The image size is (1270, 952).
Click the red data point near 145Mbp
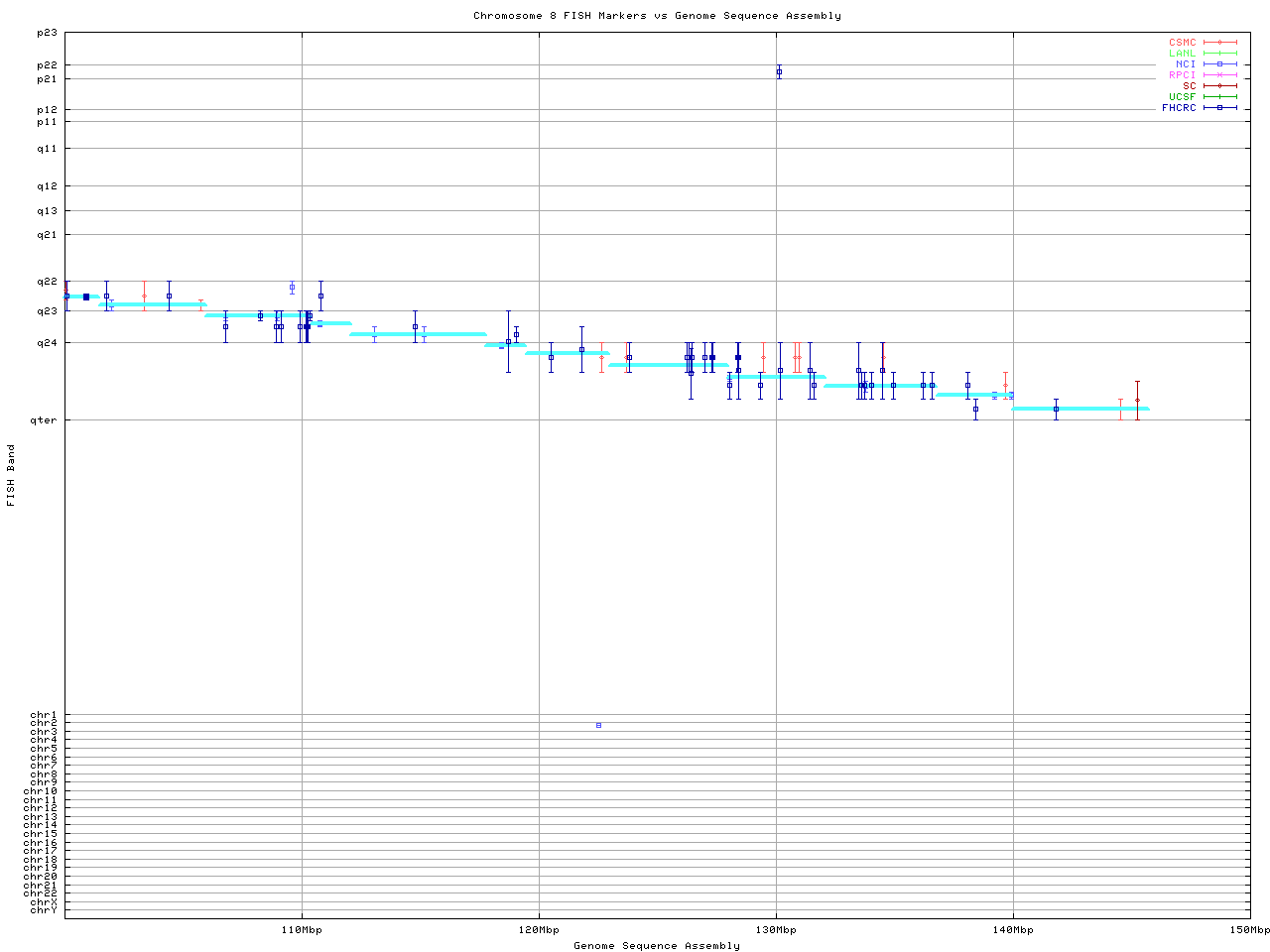point(1137,400)
